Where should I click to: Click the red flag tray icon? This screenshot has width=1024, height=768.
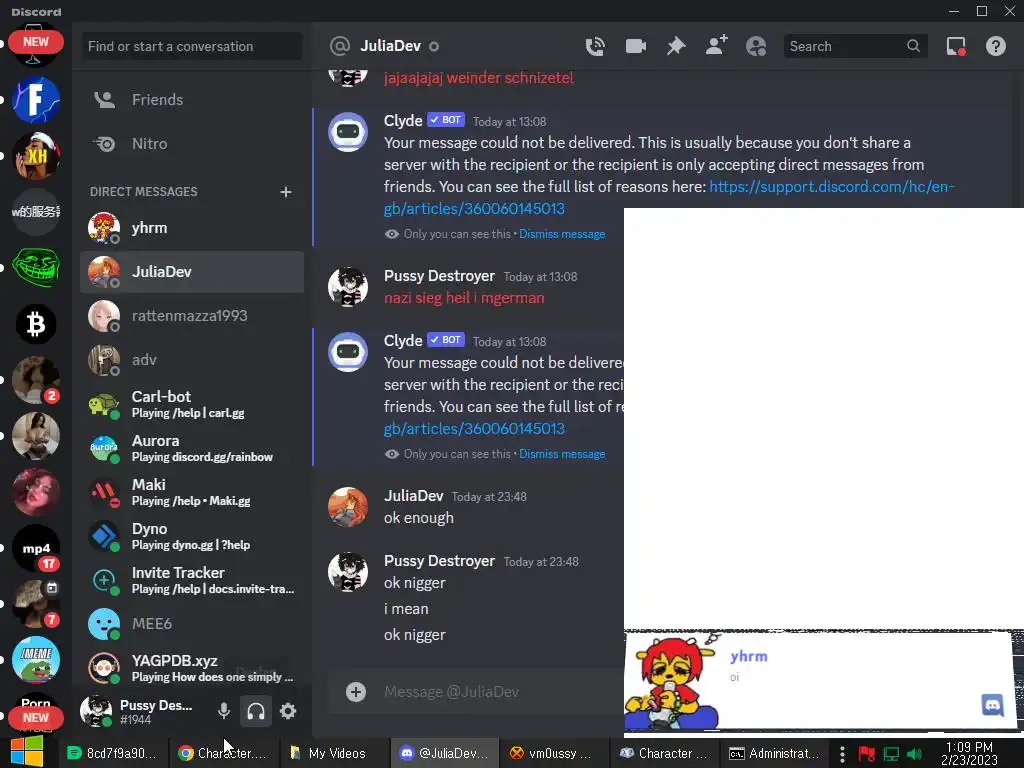867,754
